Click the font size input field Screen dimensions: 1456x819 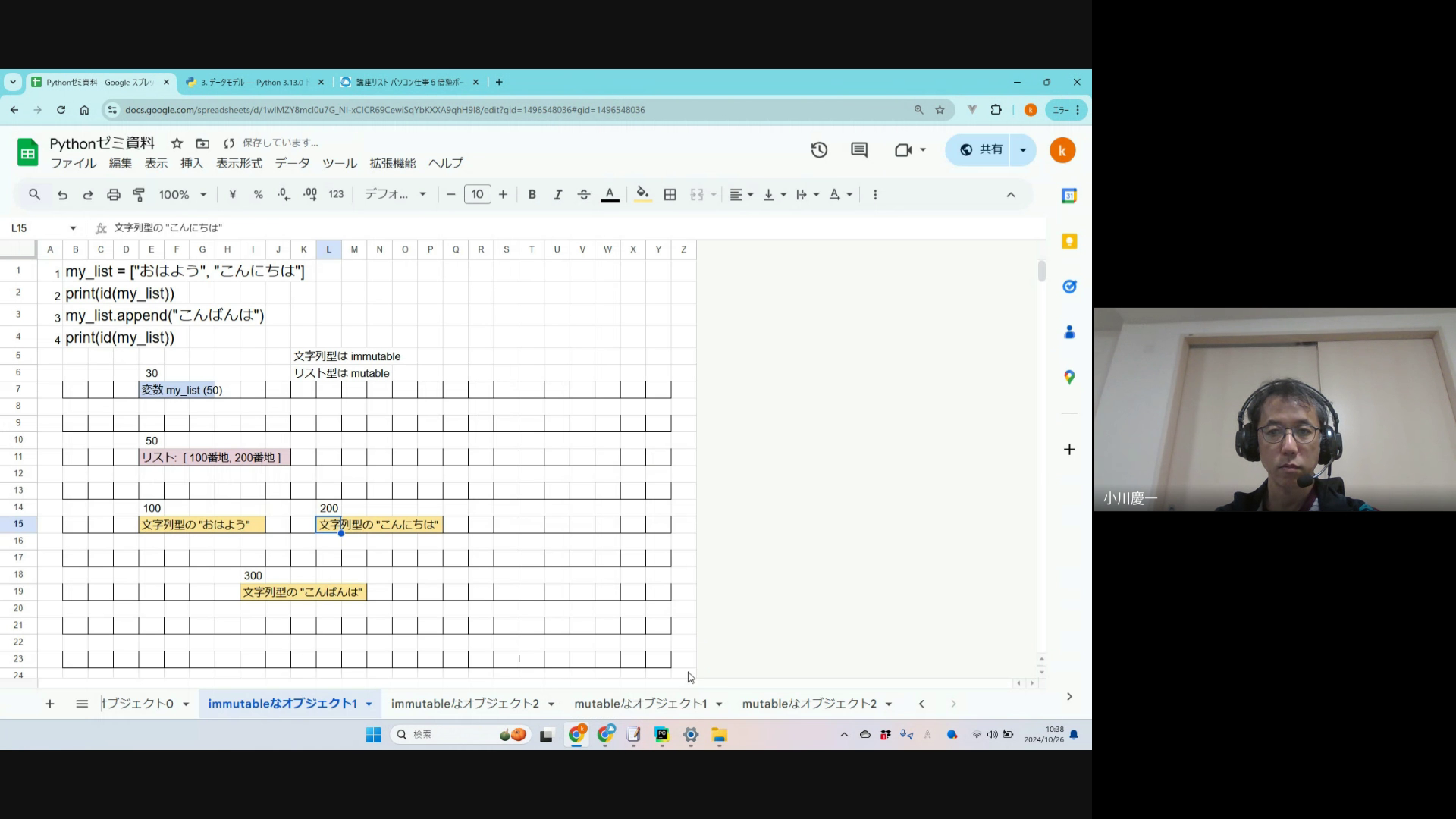477,195
